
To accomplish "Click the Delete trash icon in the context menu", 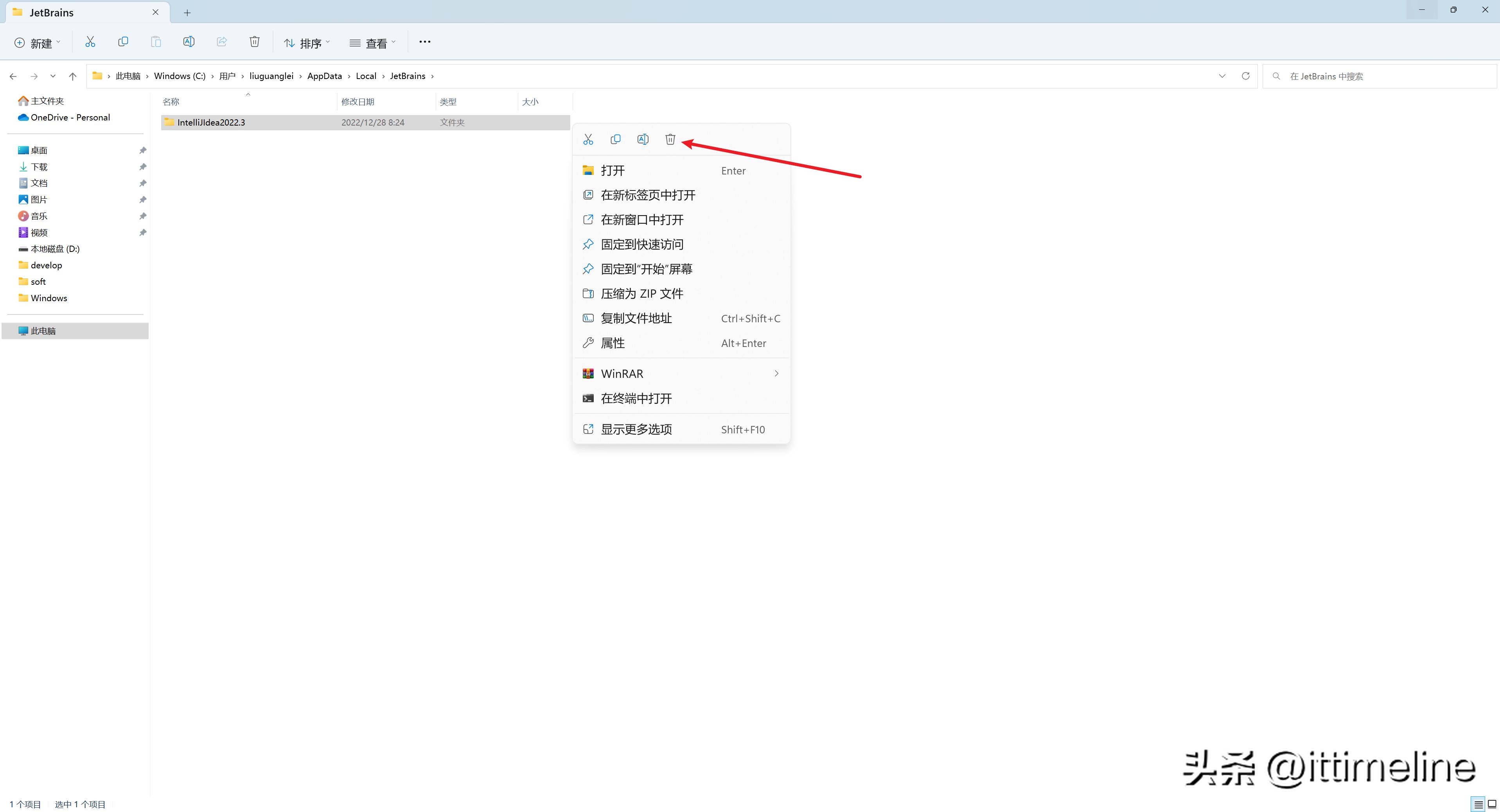I will tap(670, 139).
